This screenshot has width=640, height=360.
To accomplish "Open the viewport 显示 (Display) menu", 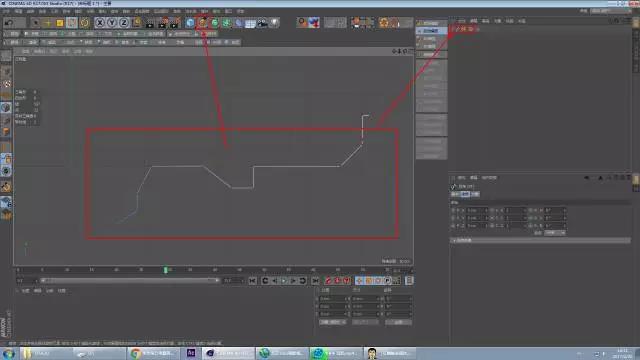I will point(53,51).
